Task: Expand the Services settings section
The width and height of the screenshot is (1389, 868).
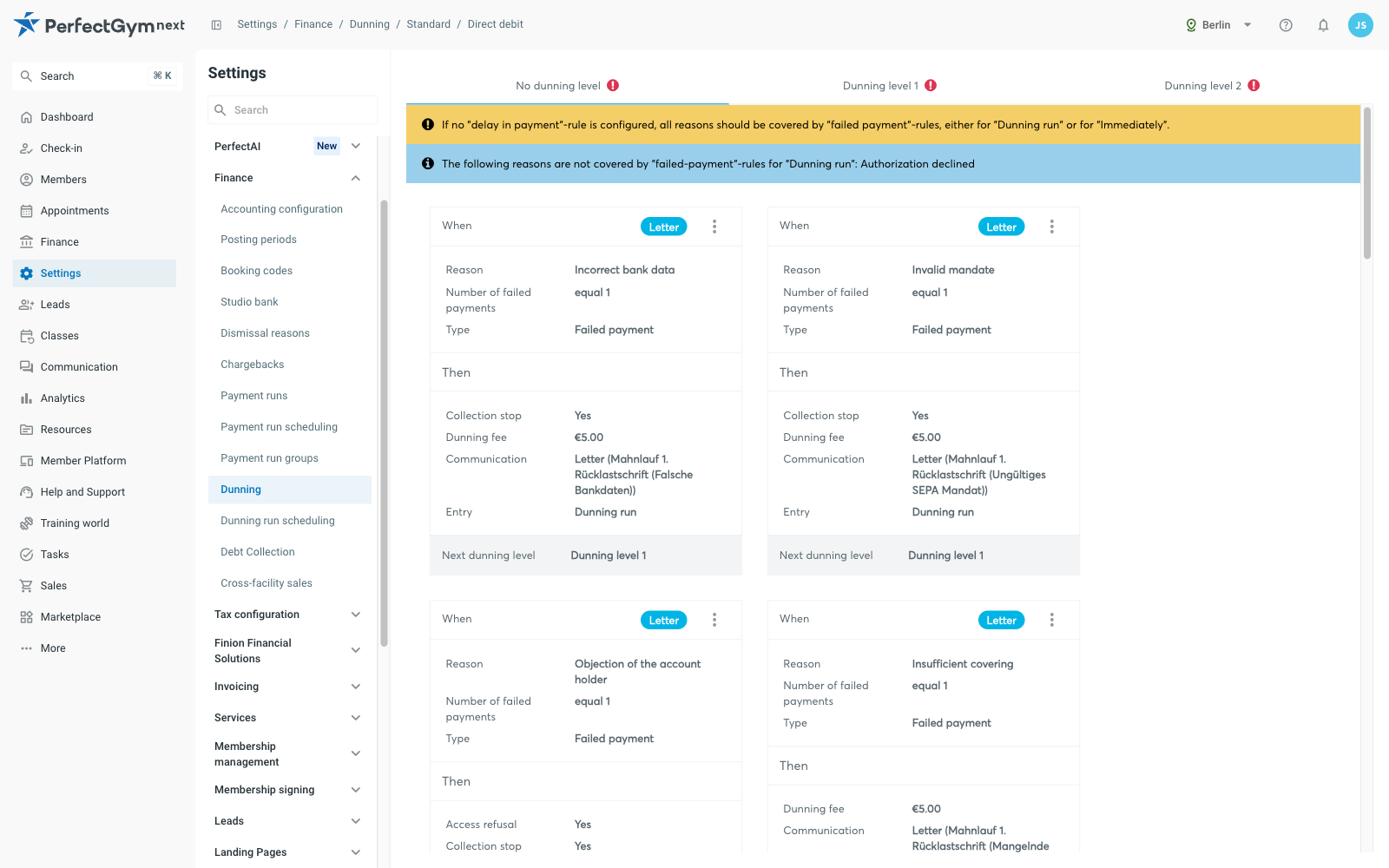Action: (x=355, y=718)
